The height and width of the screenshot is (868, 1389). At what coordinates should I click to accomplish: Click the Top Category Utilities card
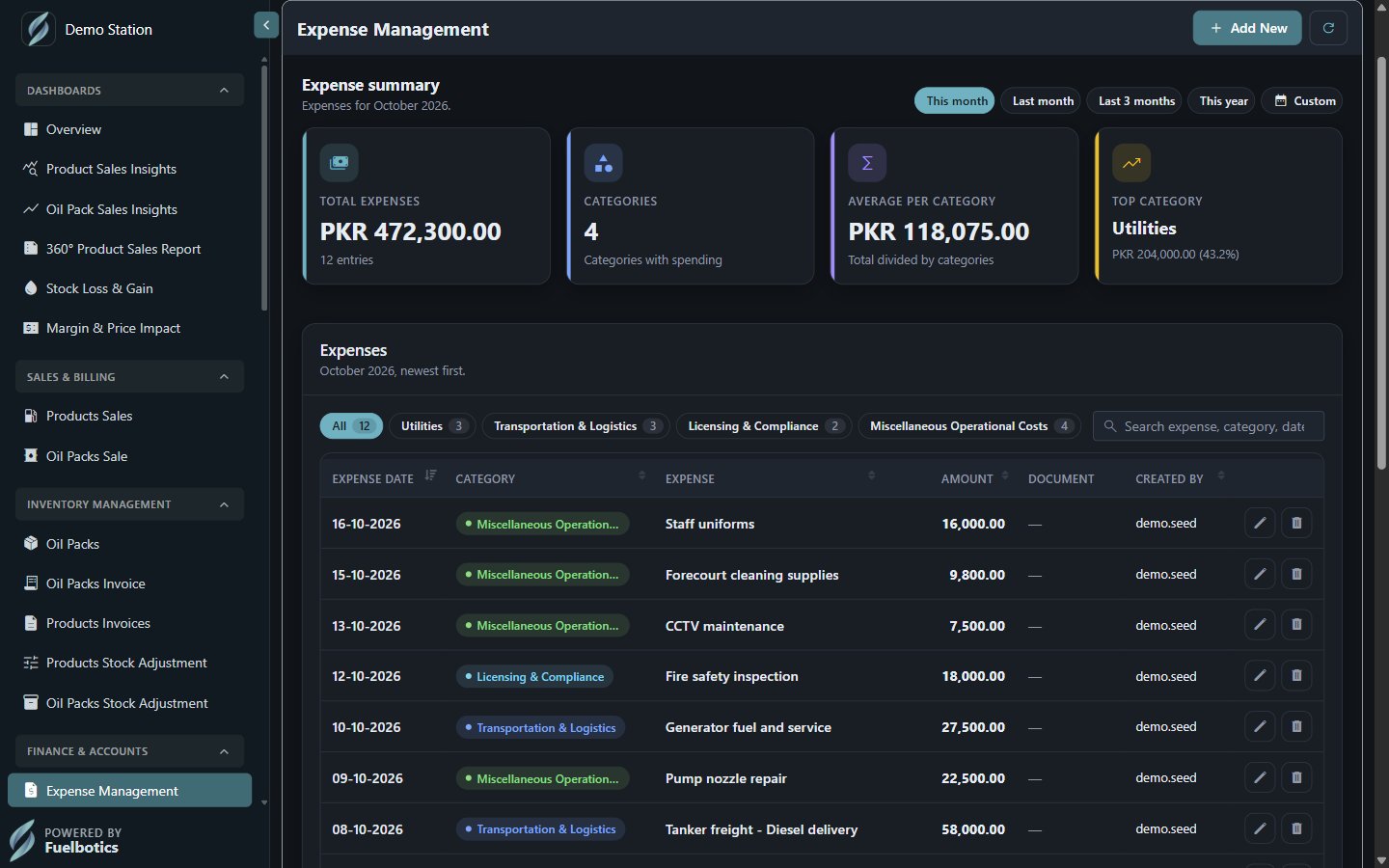click(x=1218, y=205)
